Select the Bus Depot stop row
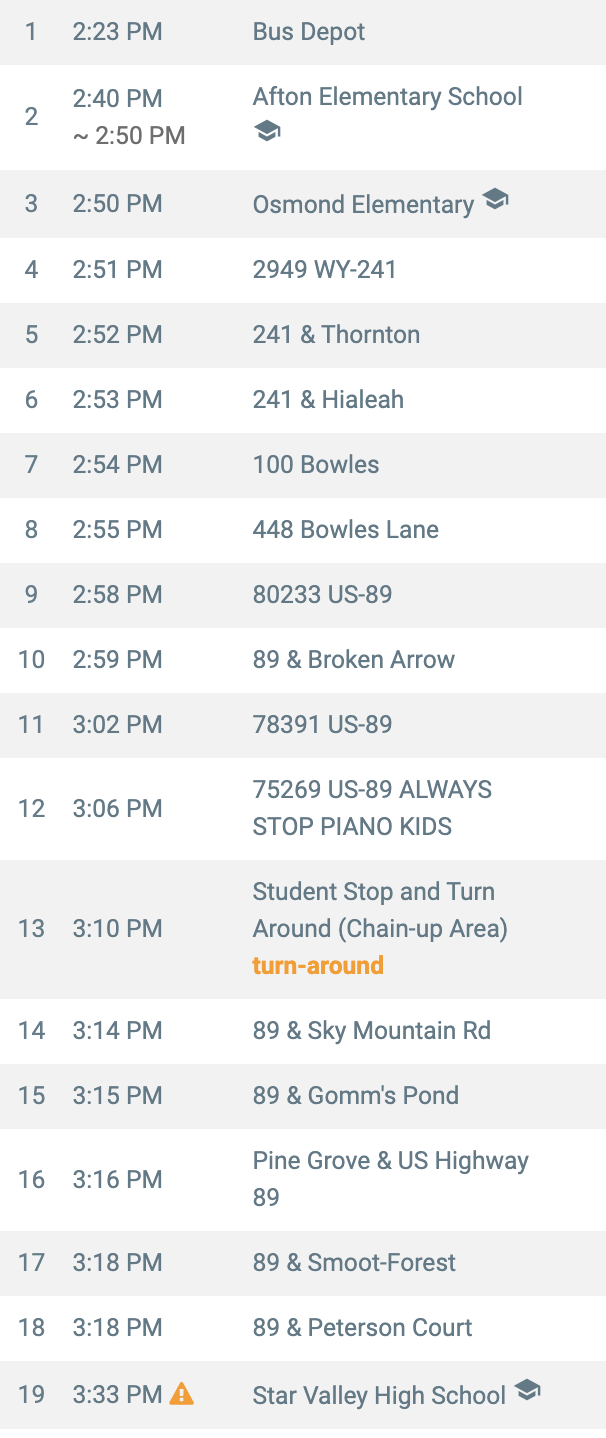This screenshot has width=606, height=1438. [303, 32]
